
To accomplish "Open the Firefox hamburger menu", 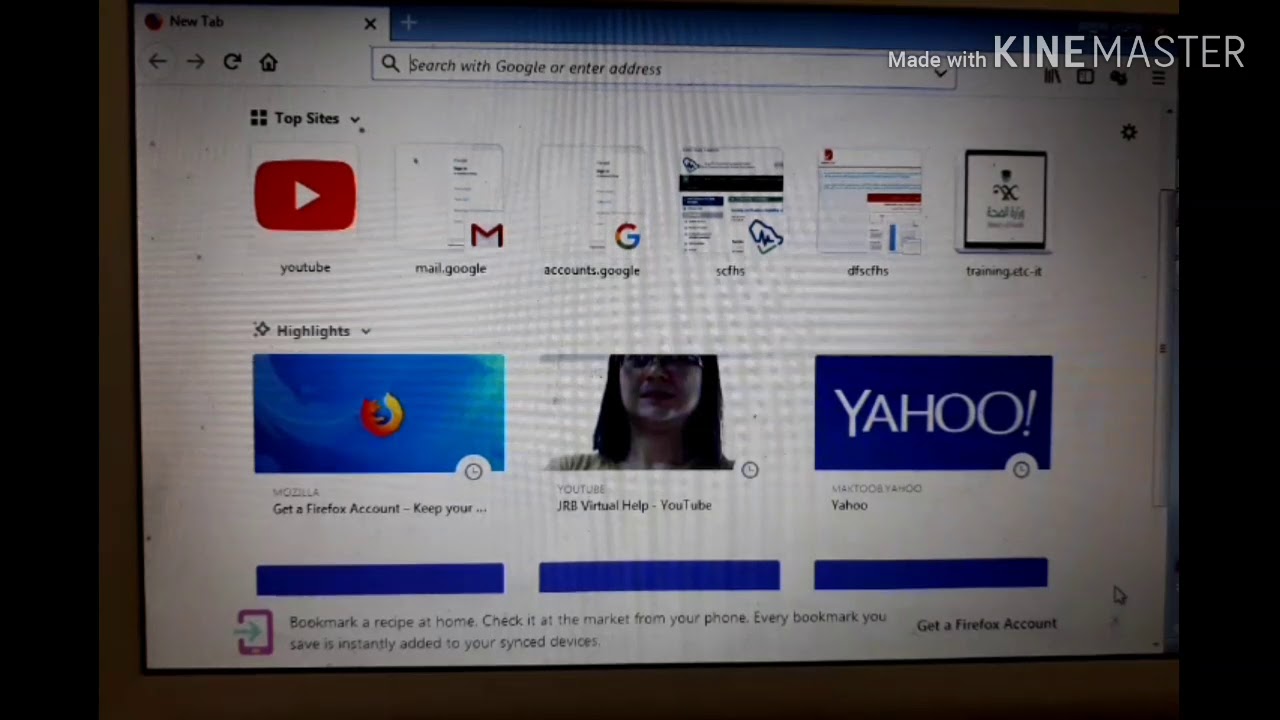I will coord(1158,77).
